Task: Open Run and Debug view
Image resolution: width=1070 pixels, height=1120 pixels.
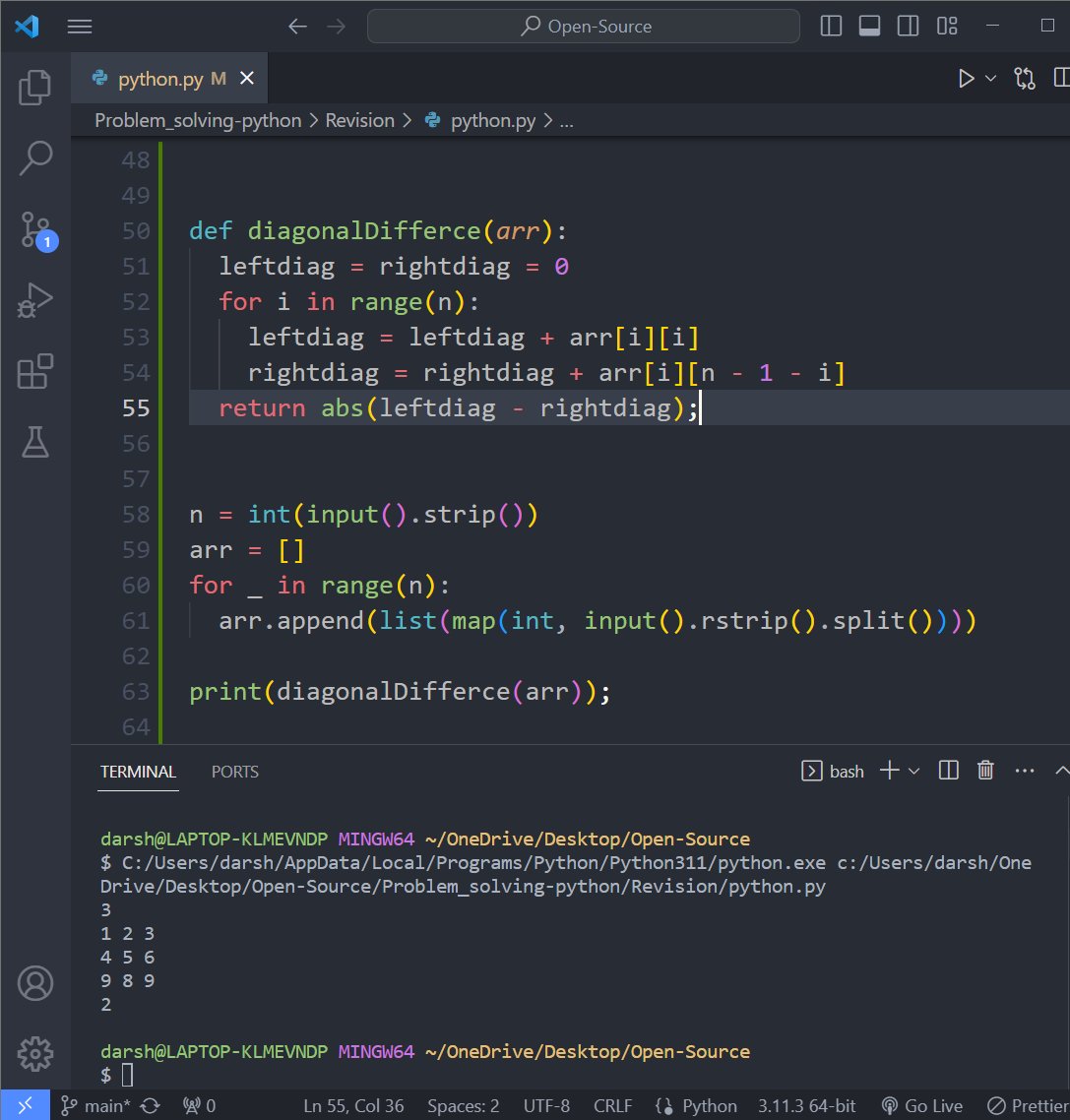Action: (35, 300)
